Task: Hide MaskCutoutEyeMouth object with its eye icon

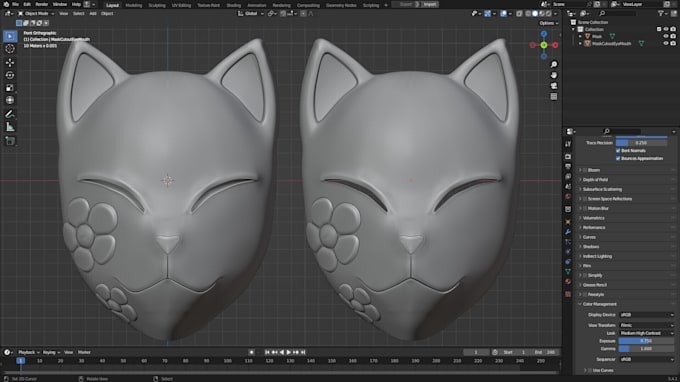Action: click(x=666, y=43)
